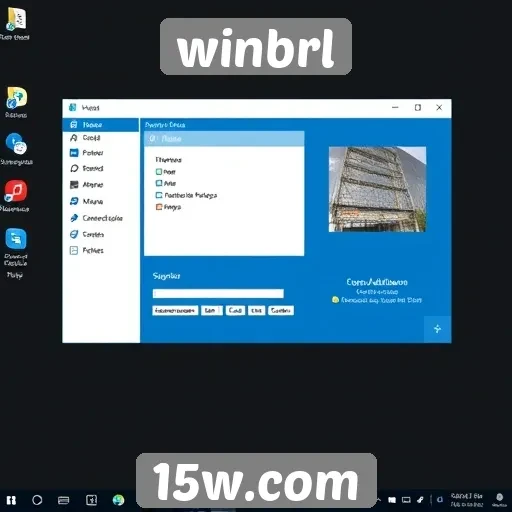
Task: Click the blue icon left of the tray clock
Action: (x=440, y=499)
